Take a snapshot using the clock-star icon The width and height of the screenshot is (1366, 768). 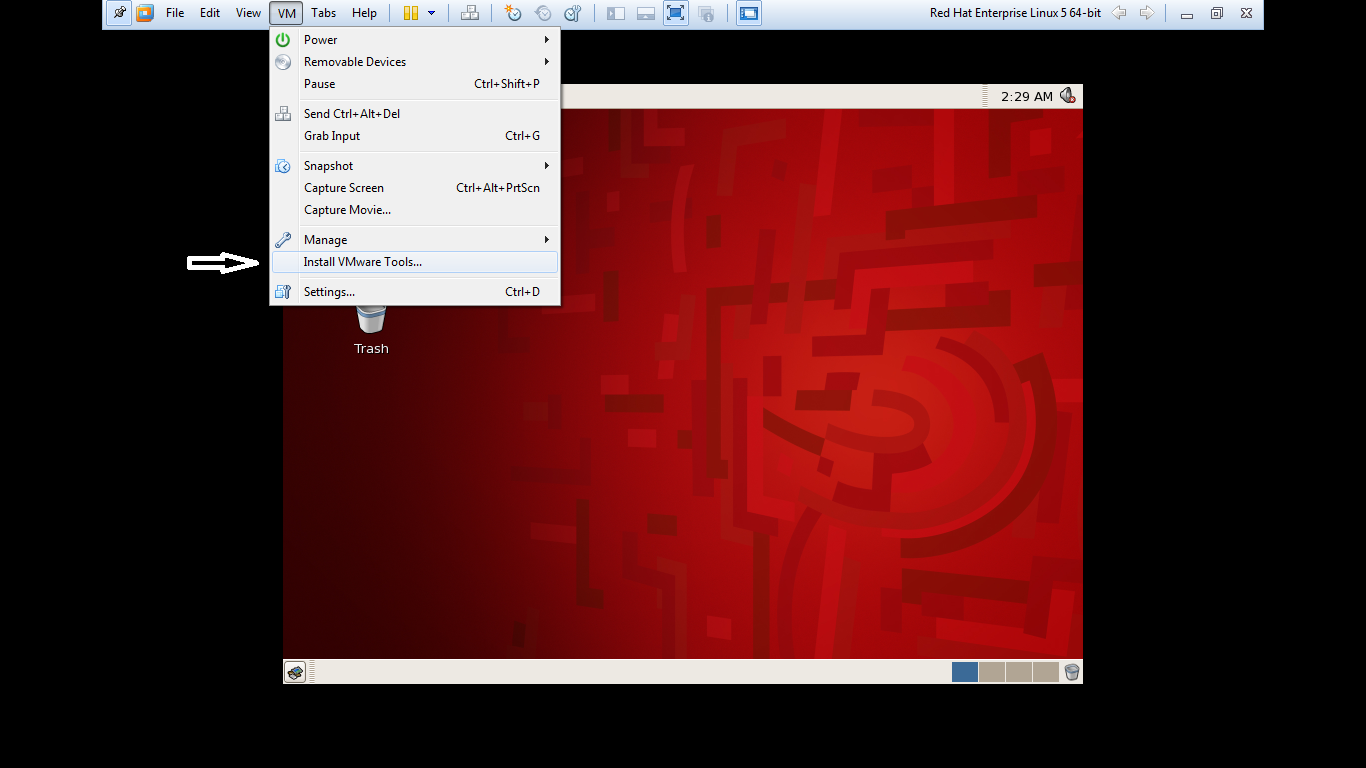(x=512, y=13)
